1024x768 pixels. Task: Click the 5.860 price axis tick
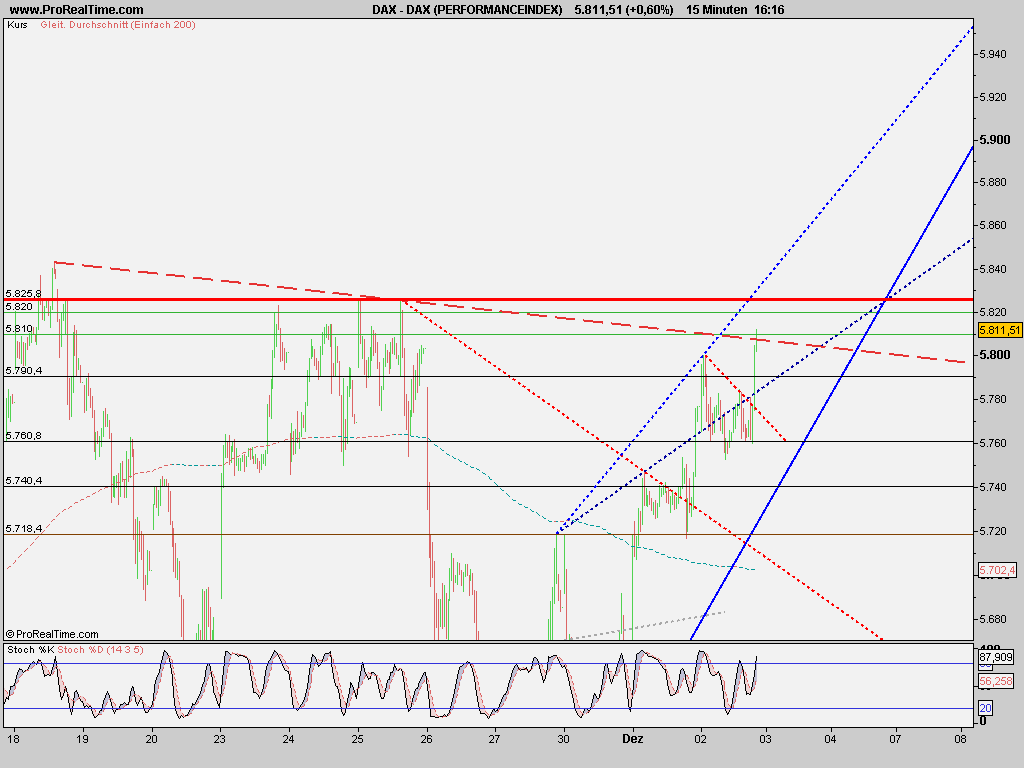(x=993, y=225)
